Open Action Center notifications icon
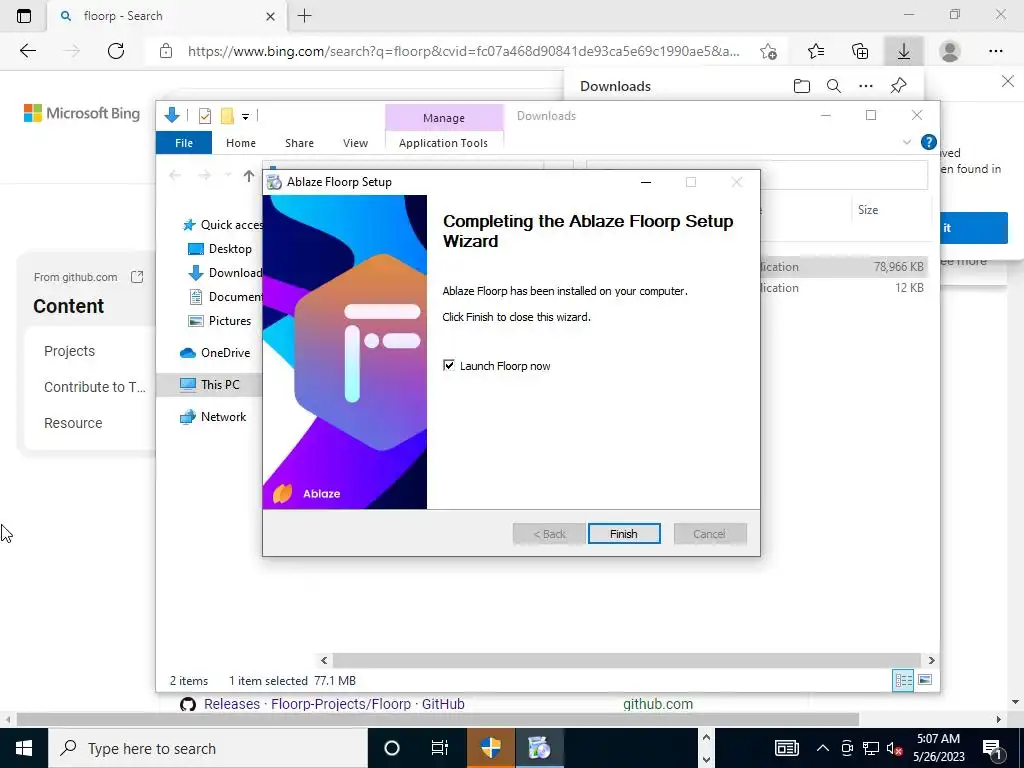 [992, 748]
